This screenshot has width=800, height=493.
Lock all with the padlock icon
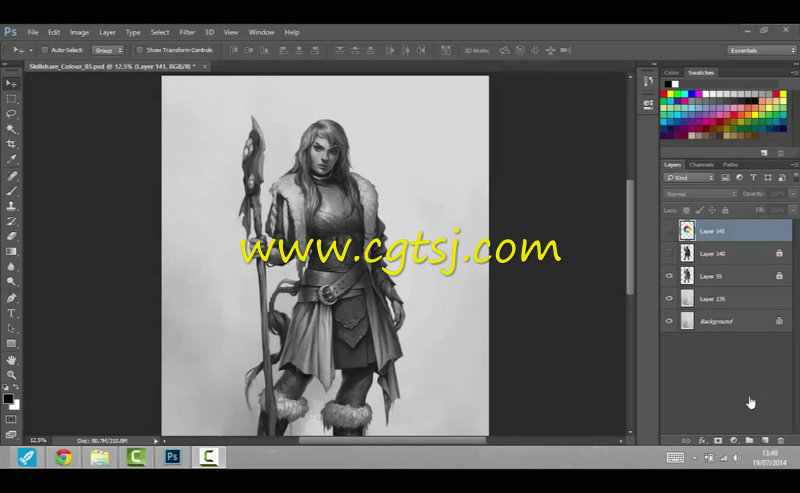(725, 210)
